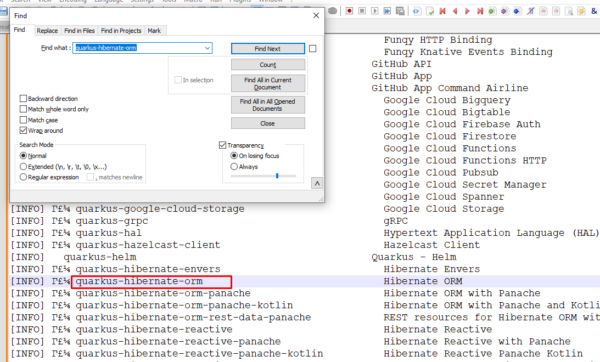Jump to first difference with the red bar-and-left-arrow icon
600x362 pixels.
(443, 11)
